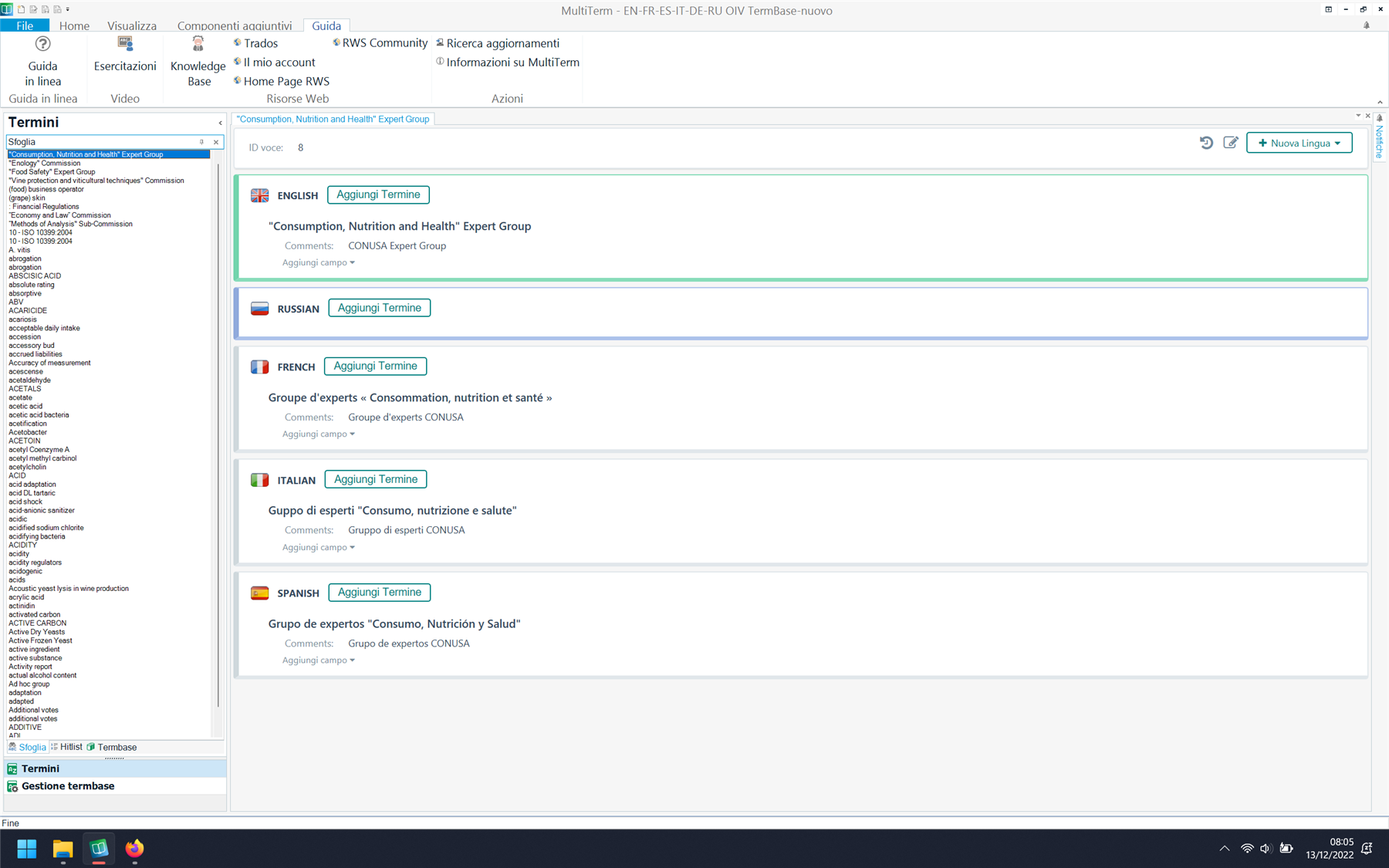Open Firefox from the taskbar
This screenshot has width=1389, height=868.
click(134, 849)
